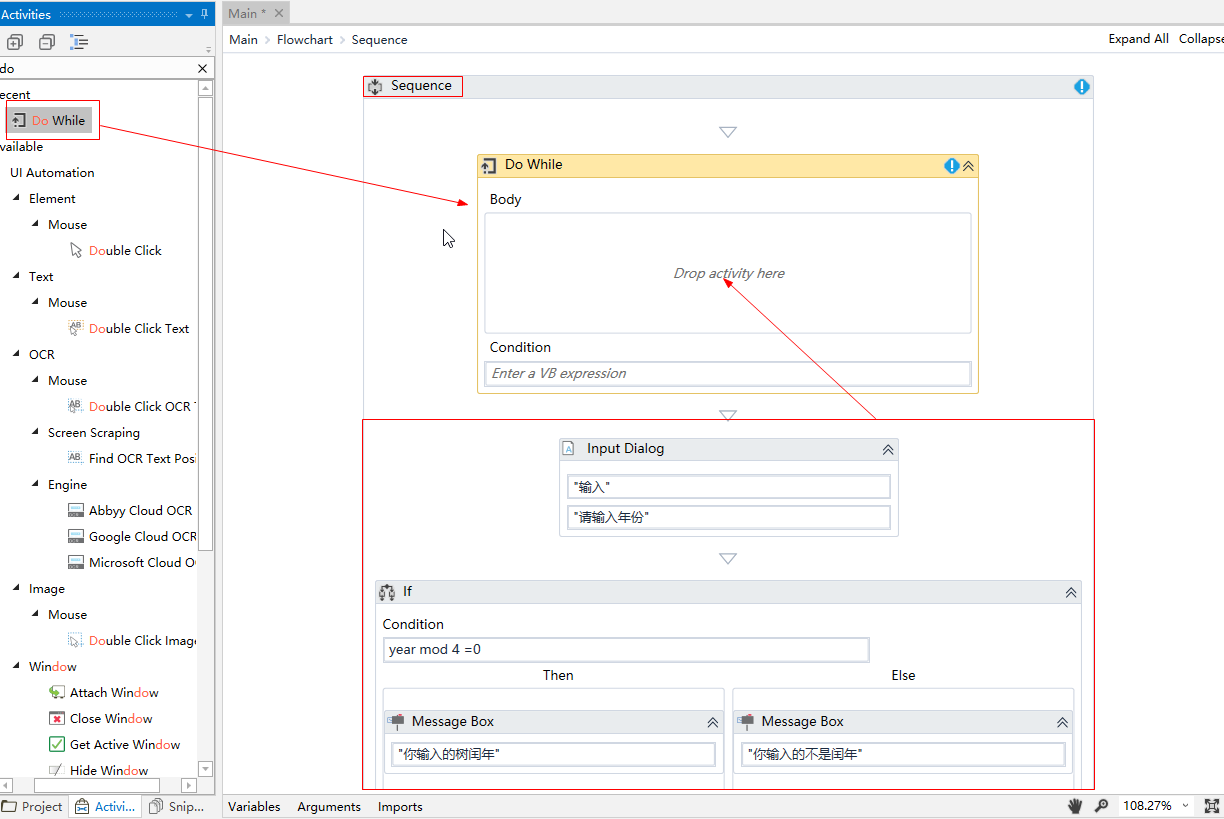Screen dimensions: 1224x819
Task: Click the fit-to-screen icon in status bar
Action: (x=1213, y=806)
